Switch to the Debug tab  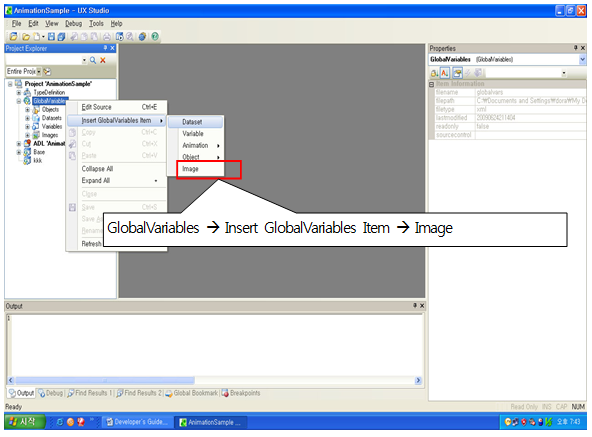click(x=50, y=393)
